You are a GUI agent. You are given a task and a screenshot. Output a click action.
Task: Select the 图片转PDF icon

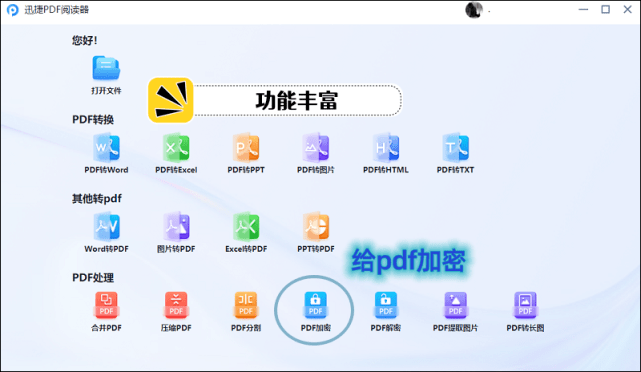tap(176, 226)
